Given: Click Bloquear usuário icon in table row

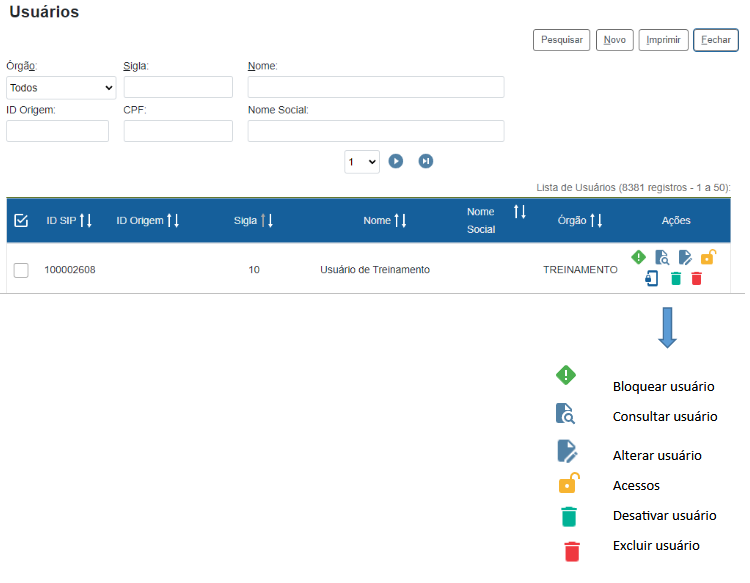Looking at the screenshot, I should pos(639,257).
